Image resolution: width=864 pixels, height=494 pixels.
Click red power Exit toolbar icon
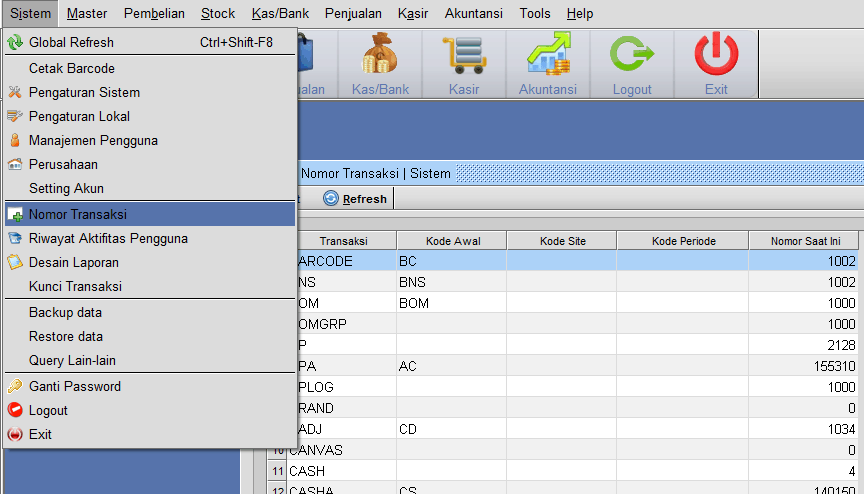pyautogui.click(x=716, y=54)
